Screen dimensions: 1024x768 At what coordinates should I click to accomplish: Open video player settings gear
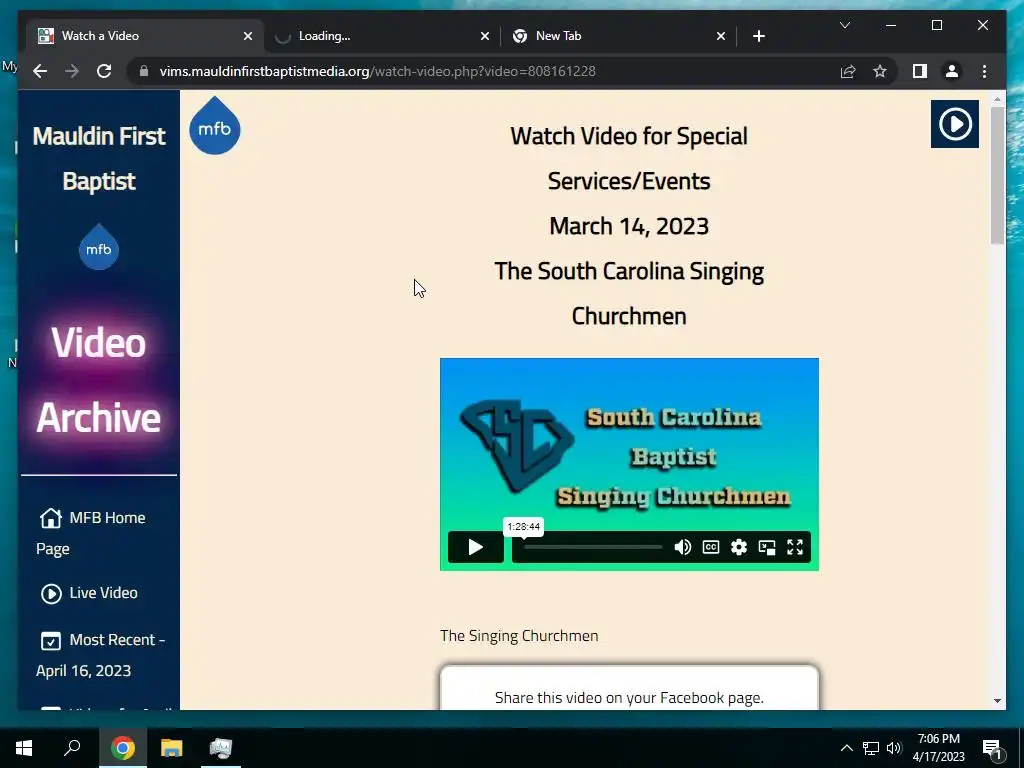coord(739,547)
